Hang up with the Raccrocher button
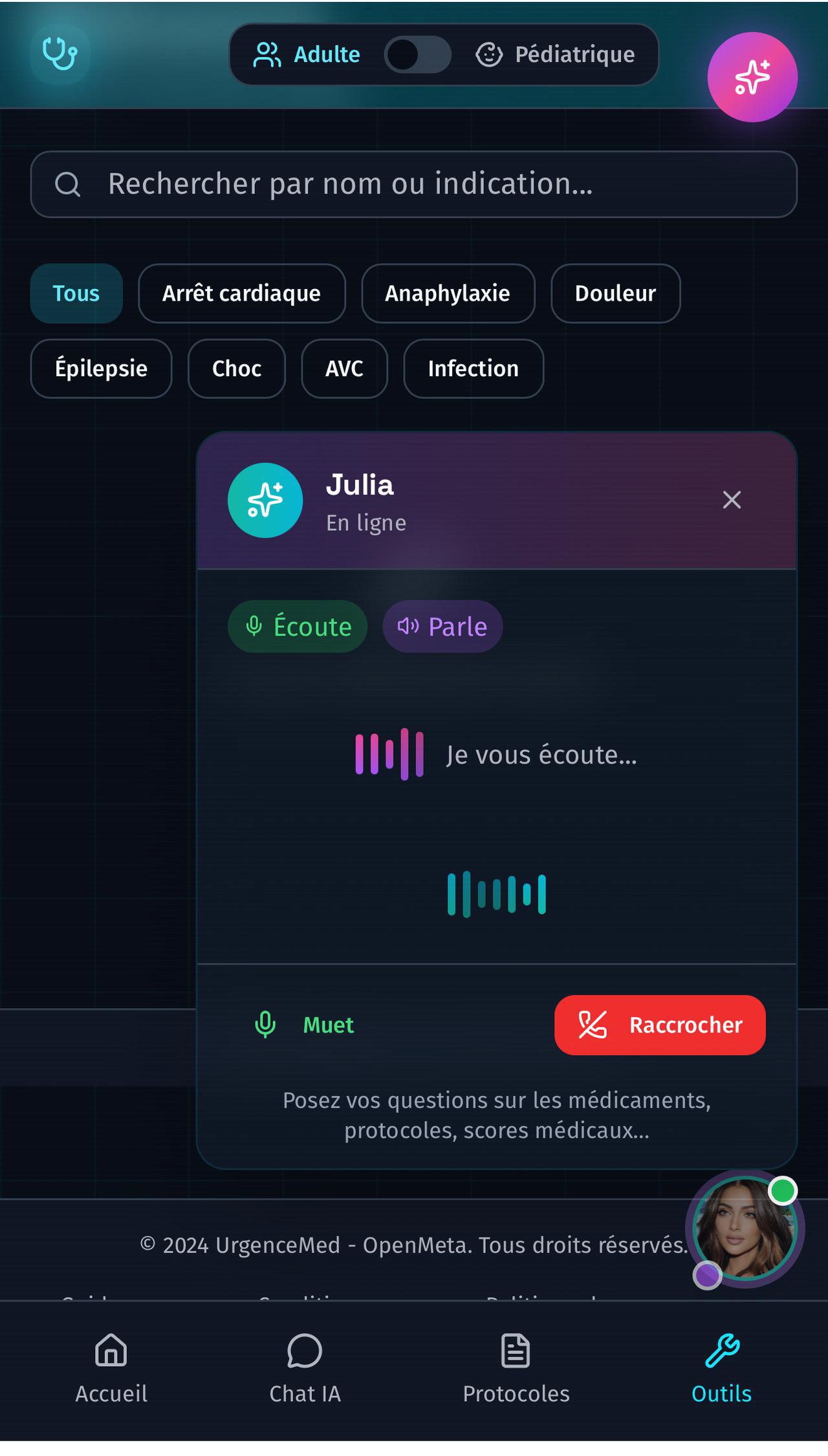This screenshot has height=1456, width=828. click(660, 1025)
